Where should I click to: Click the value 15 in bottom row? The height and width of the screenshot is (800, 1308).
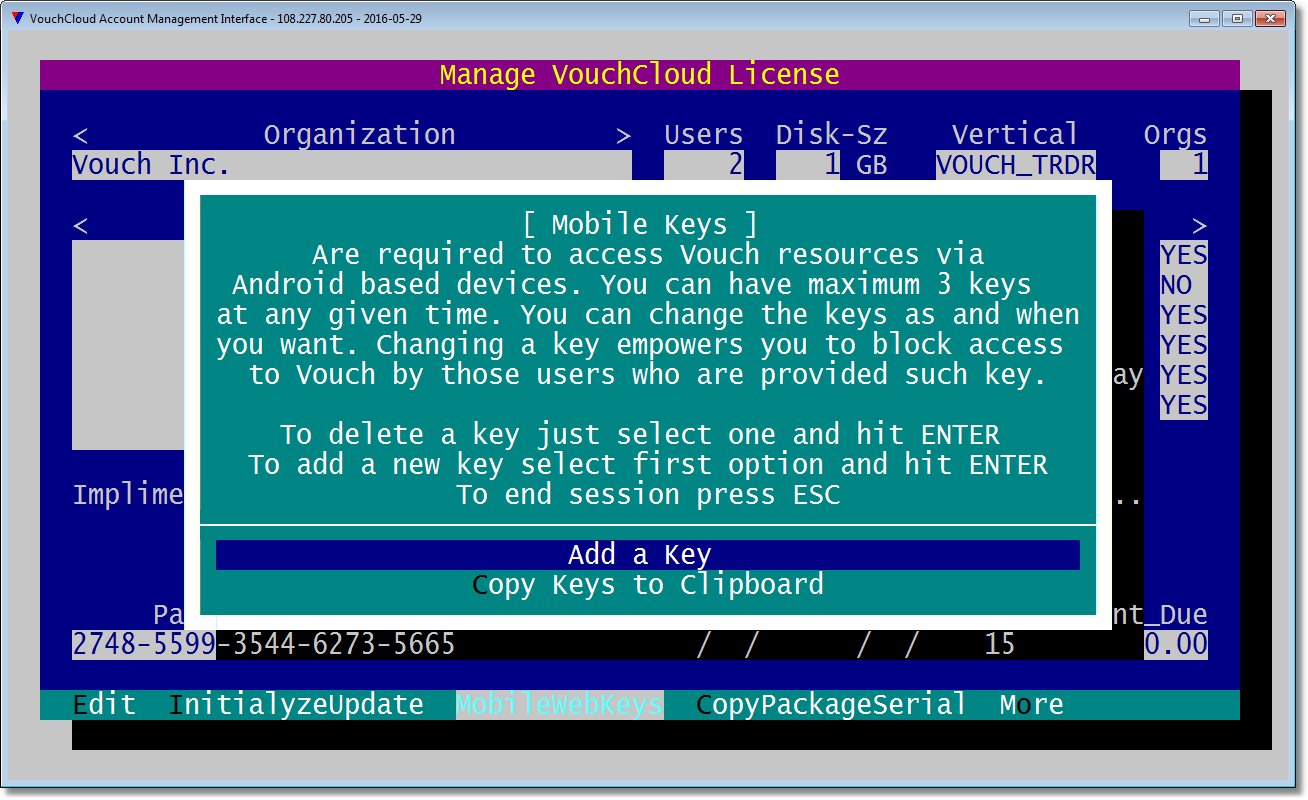1000,645
